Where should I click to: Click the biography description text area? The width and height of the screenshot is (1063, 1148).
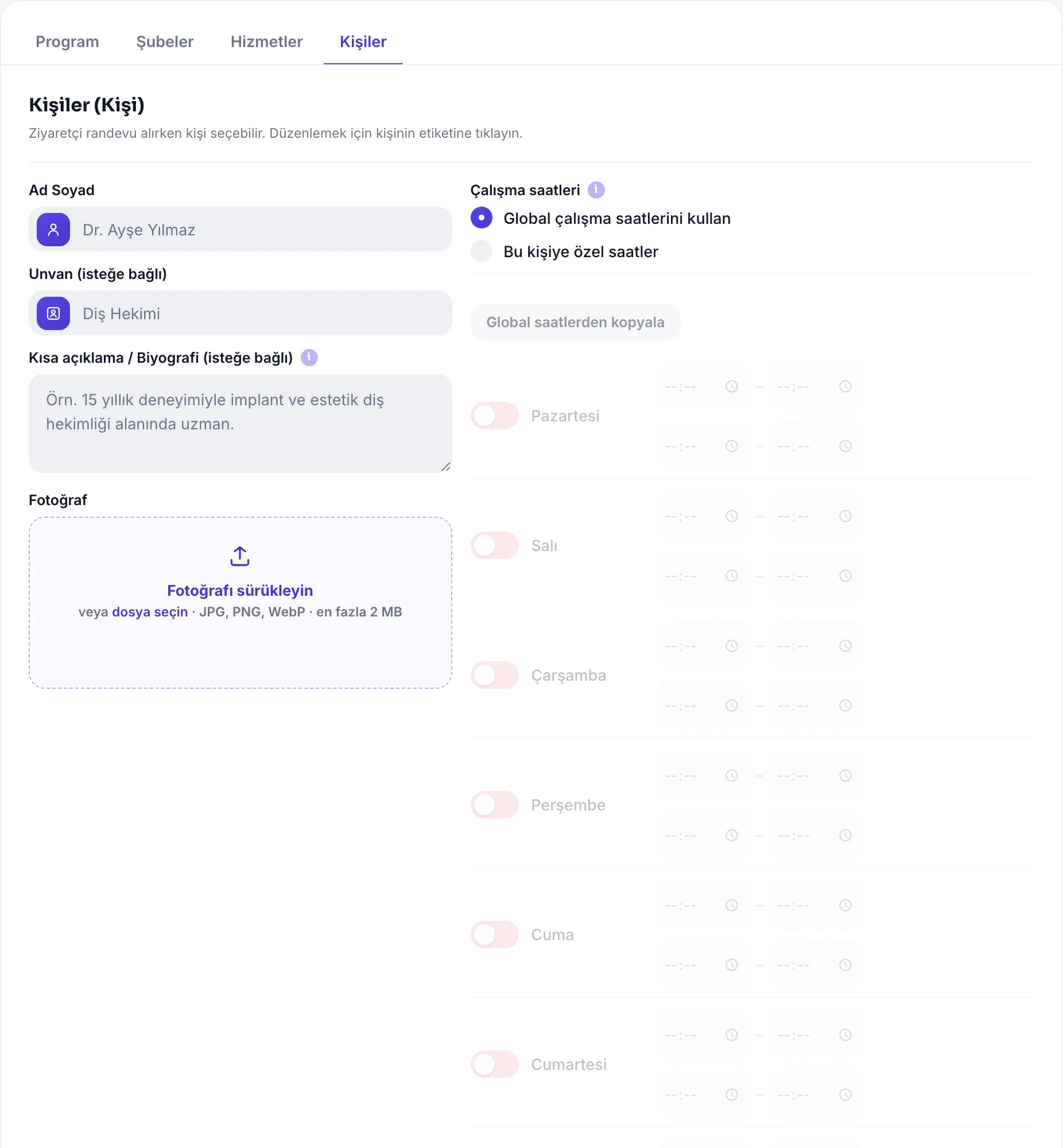(240, 424)
